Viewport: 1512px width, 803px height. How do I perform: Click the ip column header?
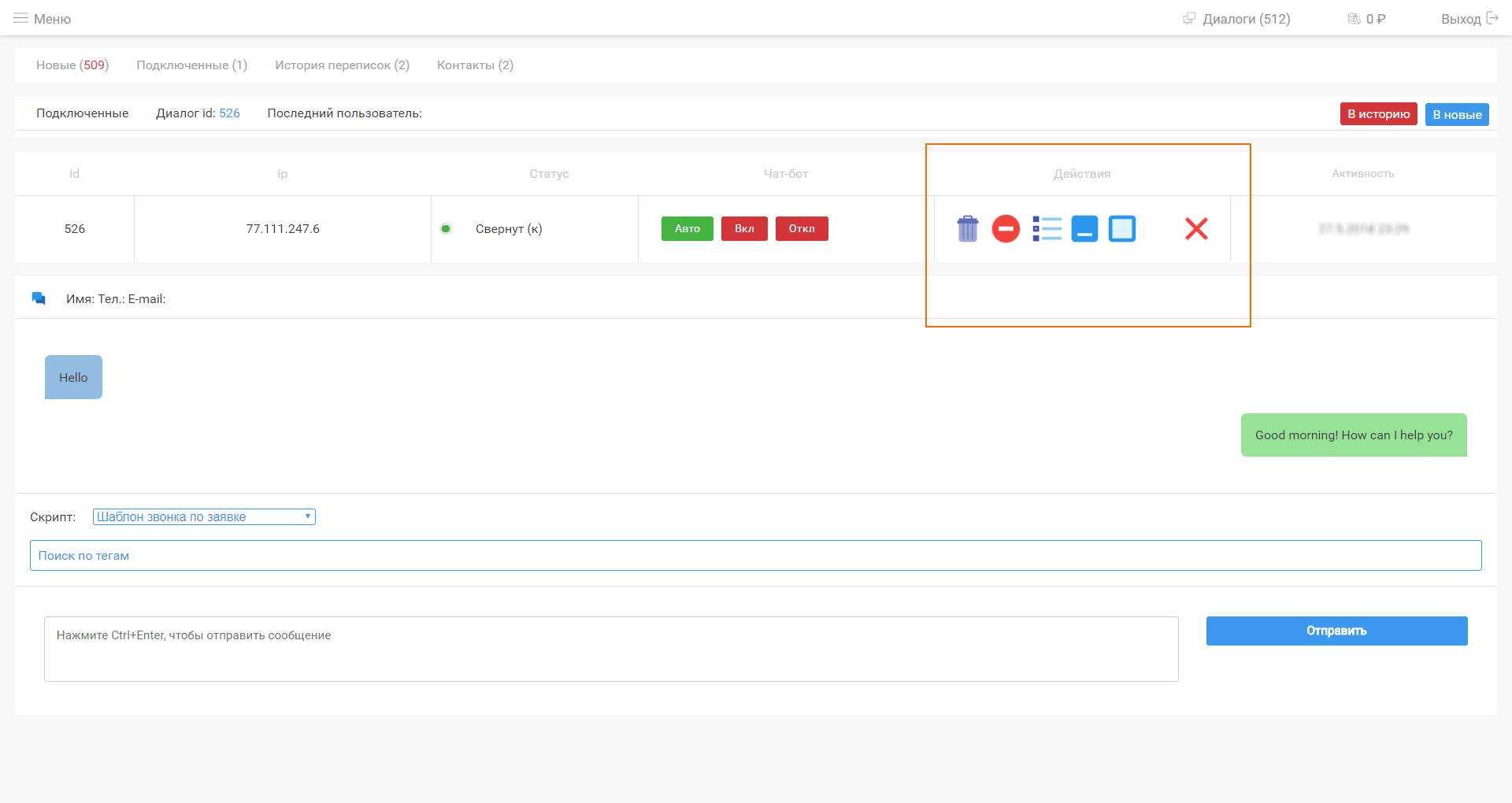pyautogui.click(x=283, y=173)
